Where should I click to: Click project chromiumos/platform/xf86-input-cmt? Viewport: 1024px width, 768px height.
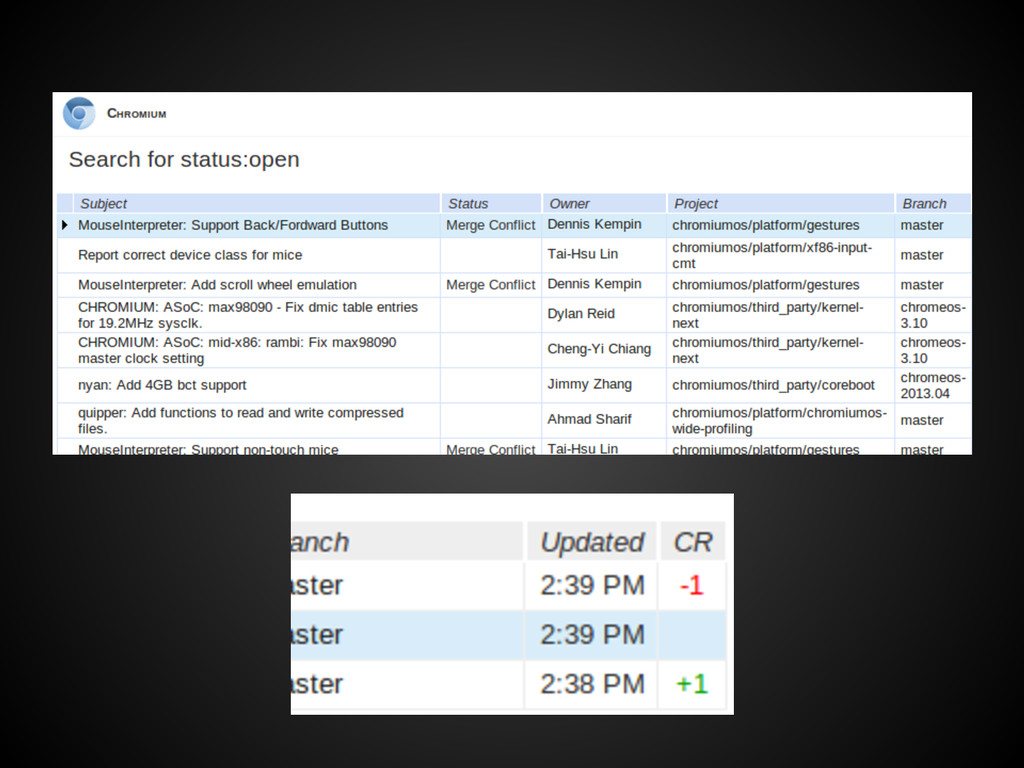pos(772,255)
